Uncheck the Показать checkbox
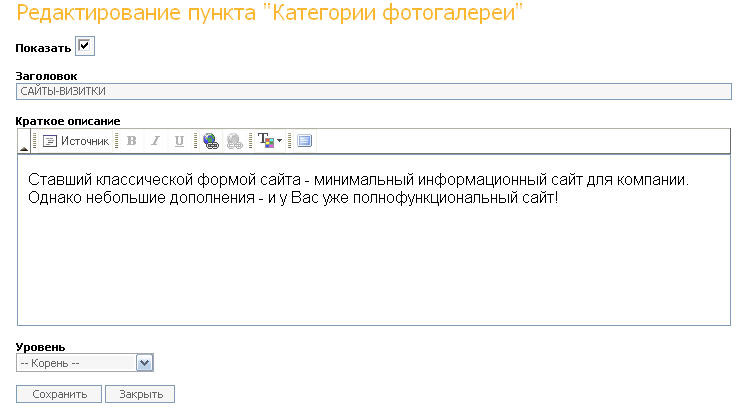 [x=85, y=46]
